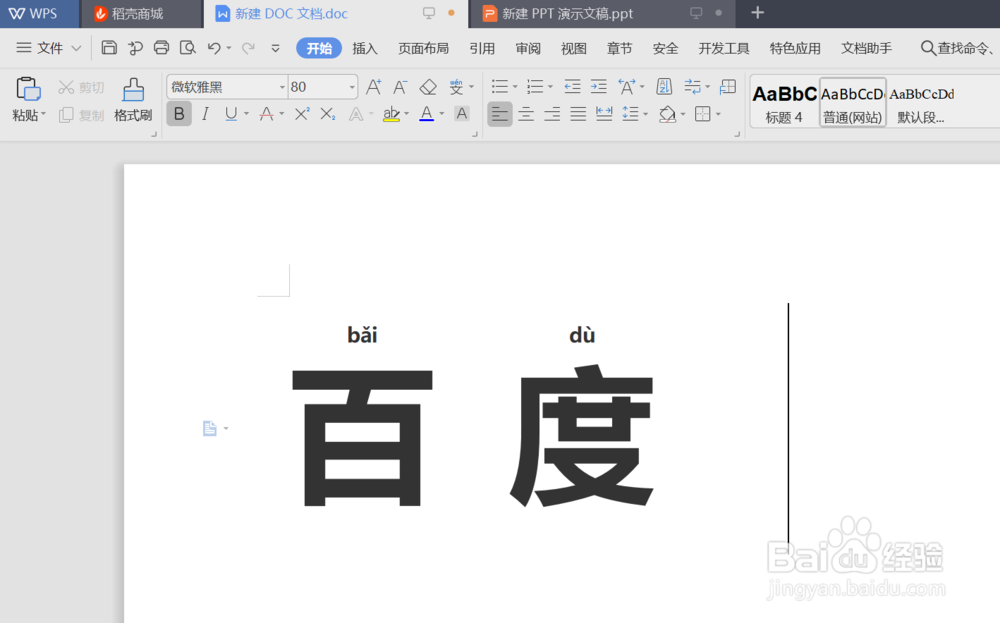Click the character 度 in document
This screenshot has height=623, width=1000.
pos(582,436)
